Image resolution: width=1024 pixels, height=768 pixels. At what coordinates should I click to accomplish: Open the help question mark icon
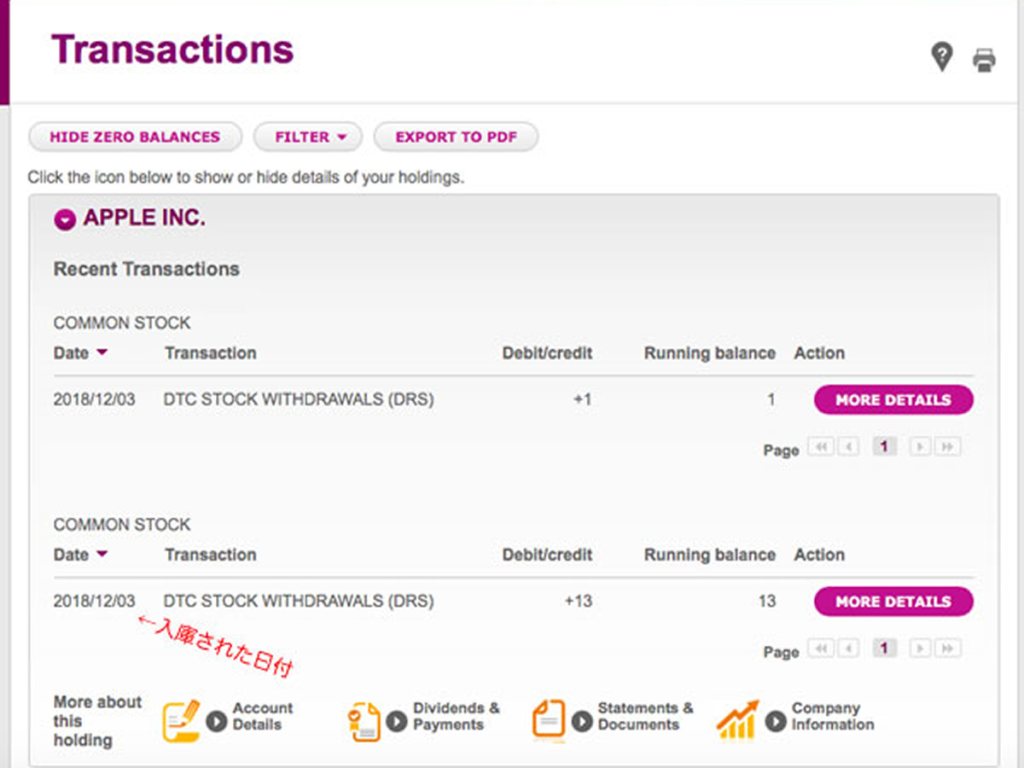coord(942,57)
